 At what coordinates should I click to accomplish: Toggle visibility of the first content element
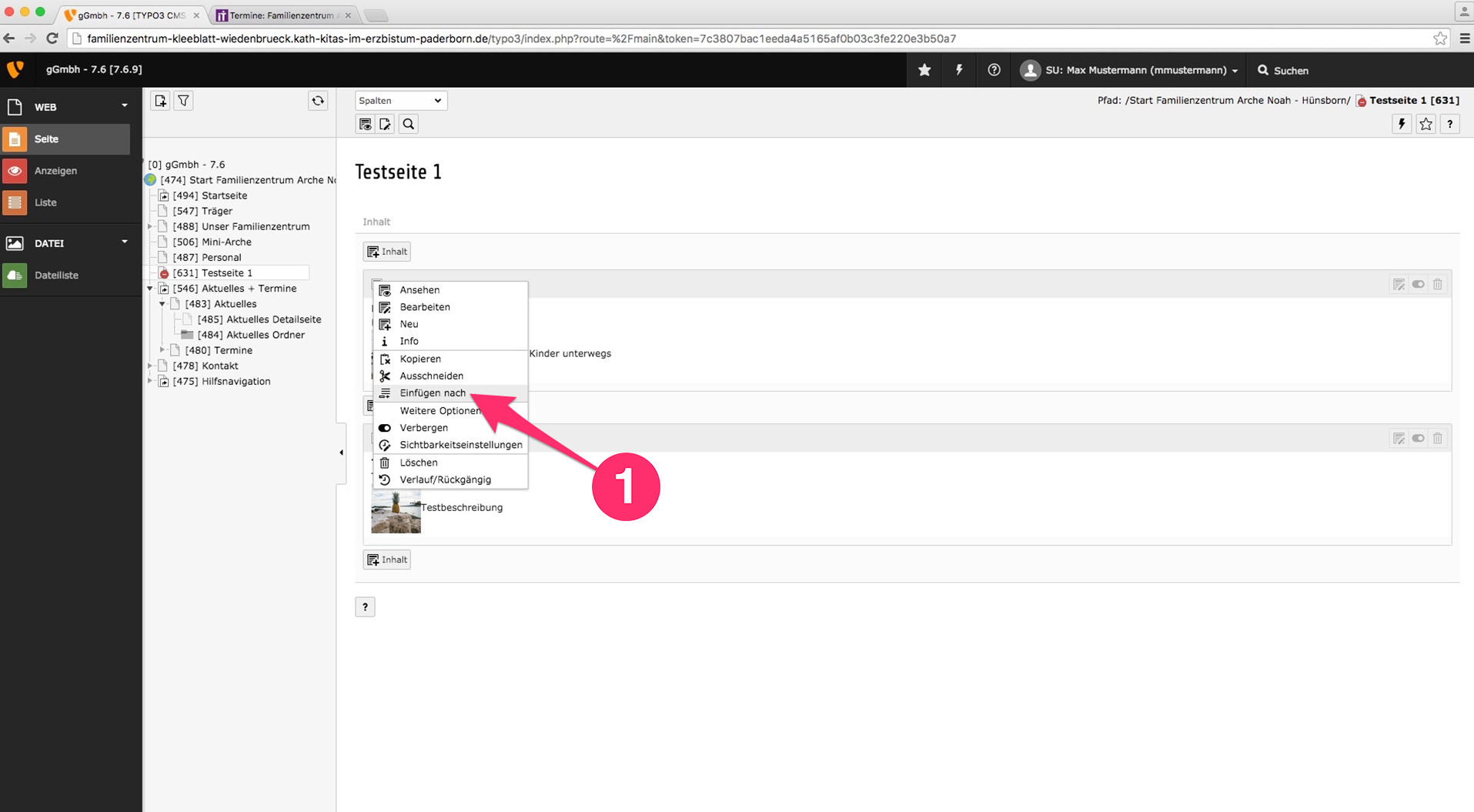pyautogui.click(x=1418, y=285)
